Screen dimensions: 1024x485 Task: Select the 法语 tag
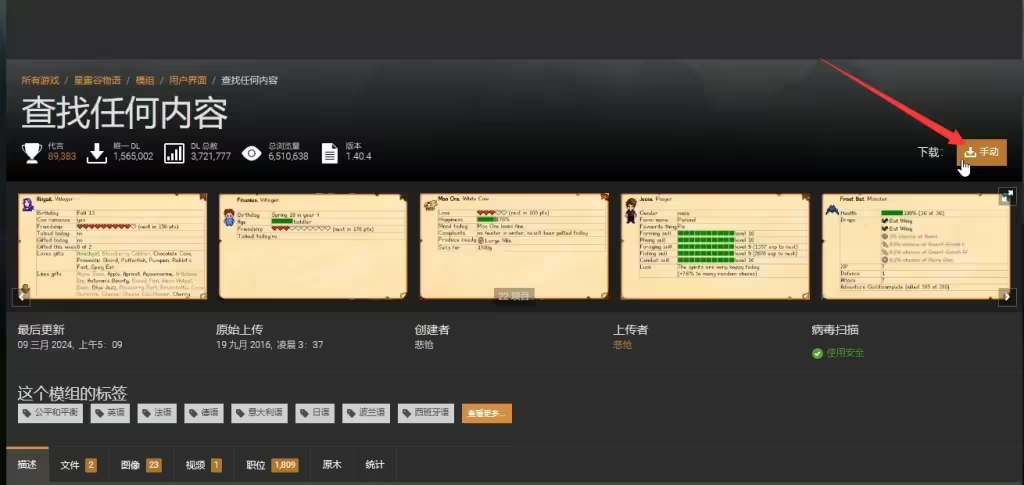click(x=157, y=413)
